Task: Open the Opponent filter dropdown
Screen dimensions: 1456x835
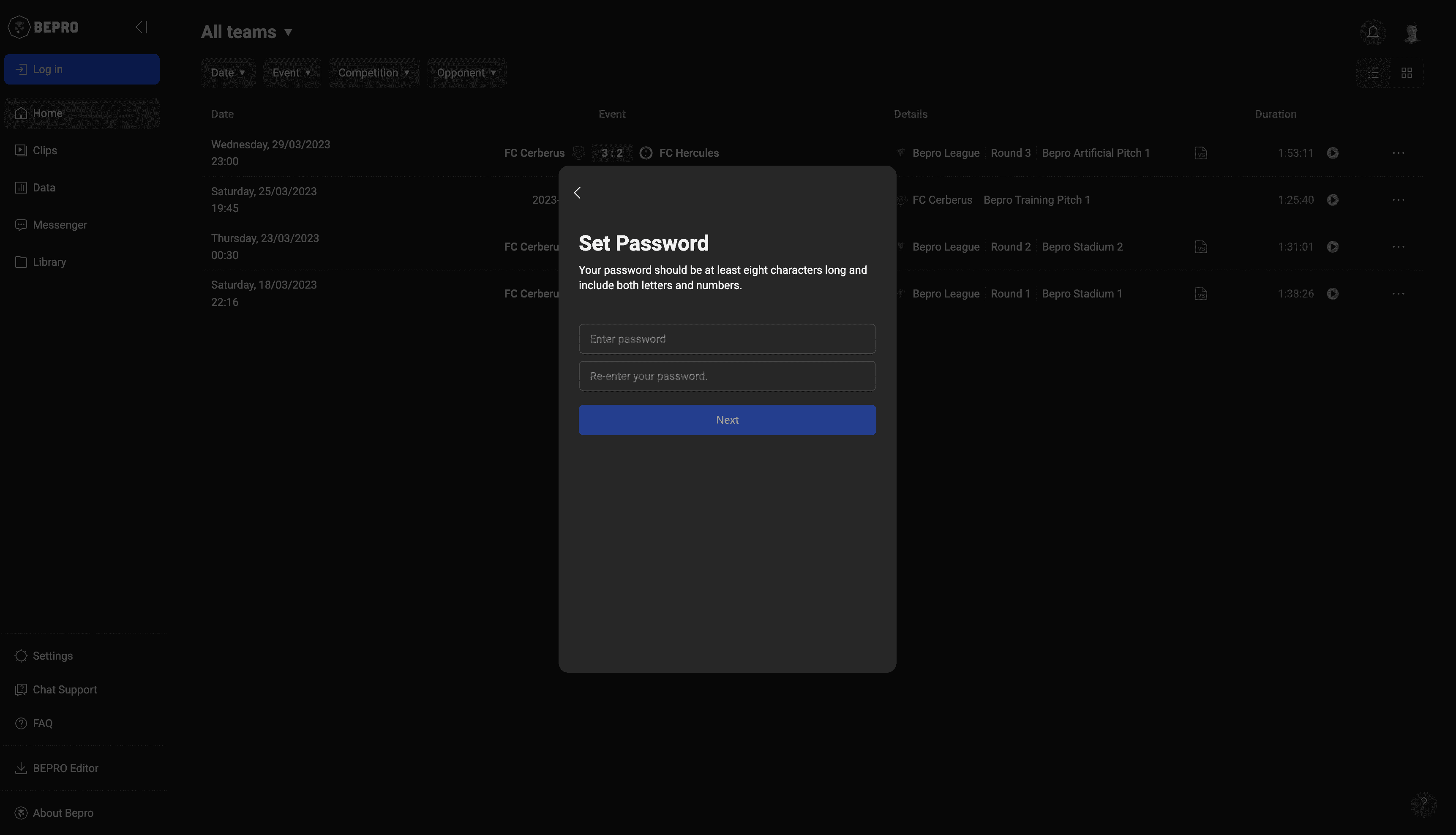Action: pos(466,73)
